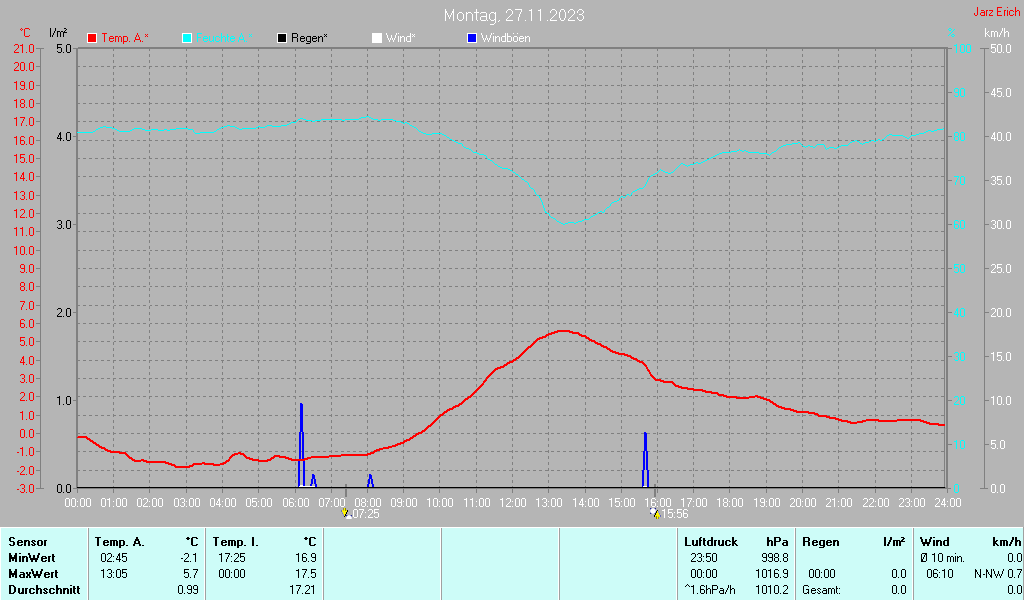
Task: Click the 'Luftdruck' column header
Action: point(711,542)
